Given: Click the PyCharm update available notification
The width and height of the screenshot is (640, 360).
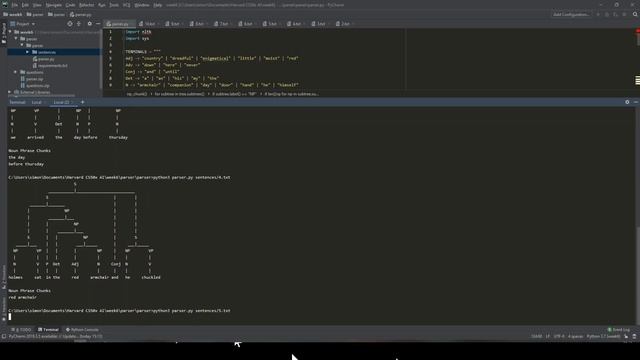Looking at the screenshot, I should (x=56, y=336).
